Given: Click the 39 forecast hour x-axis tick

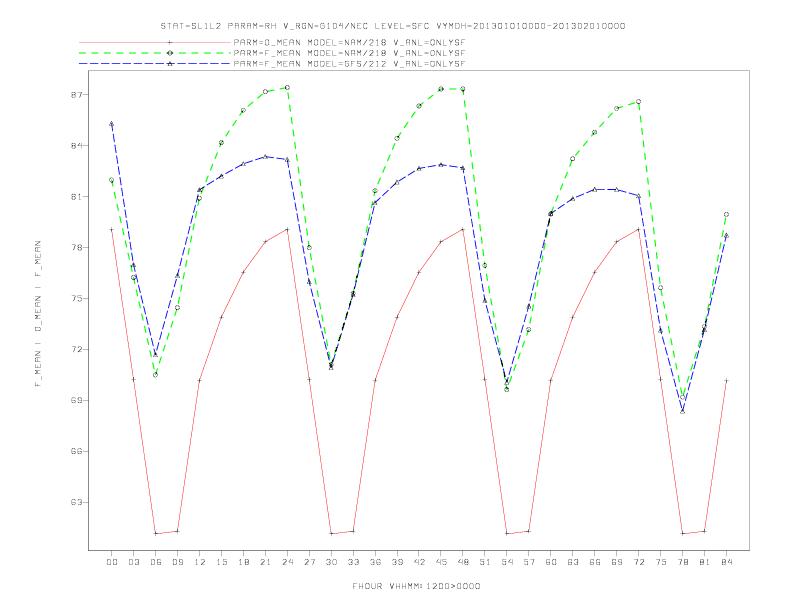Looking at the screenshot, I should click(397, 562).
